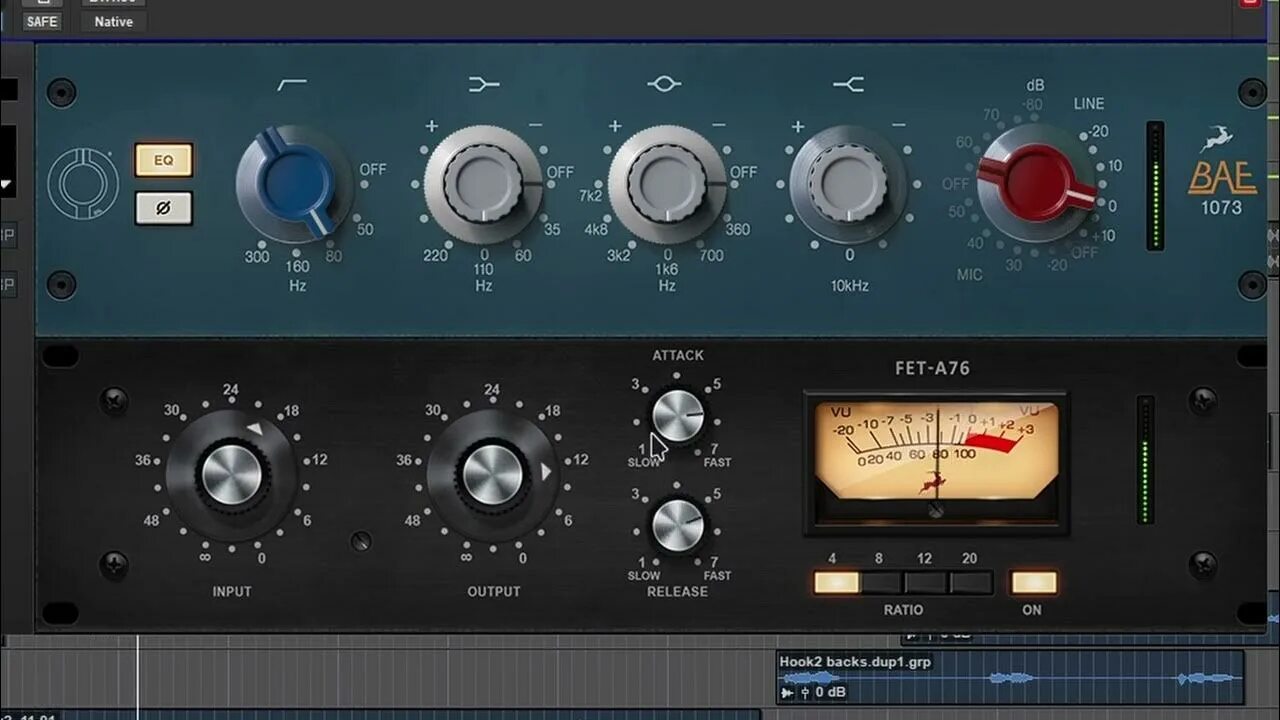This screenshot has width=1280, height=720.
Task: Click the FAST label beside ATTACK knob
Action: click(x=717, y=462)
